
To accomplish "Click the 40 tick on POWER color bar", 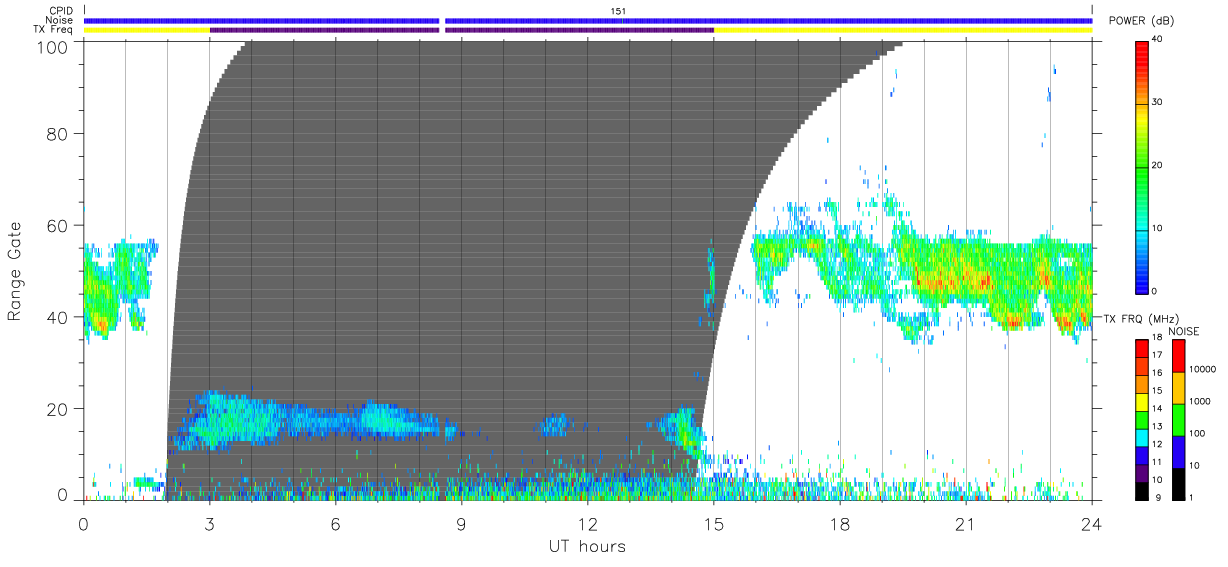I will pos(1156,40).
